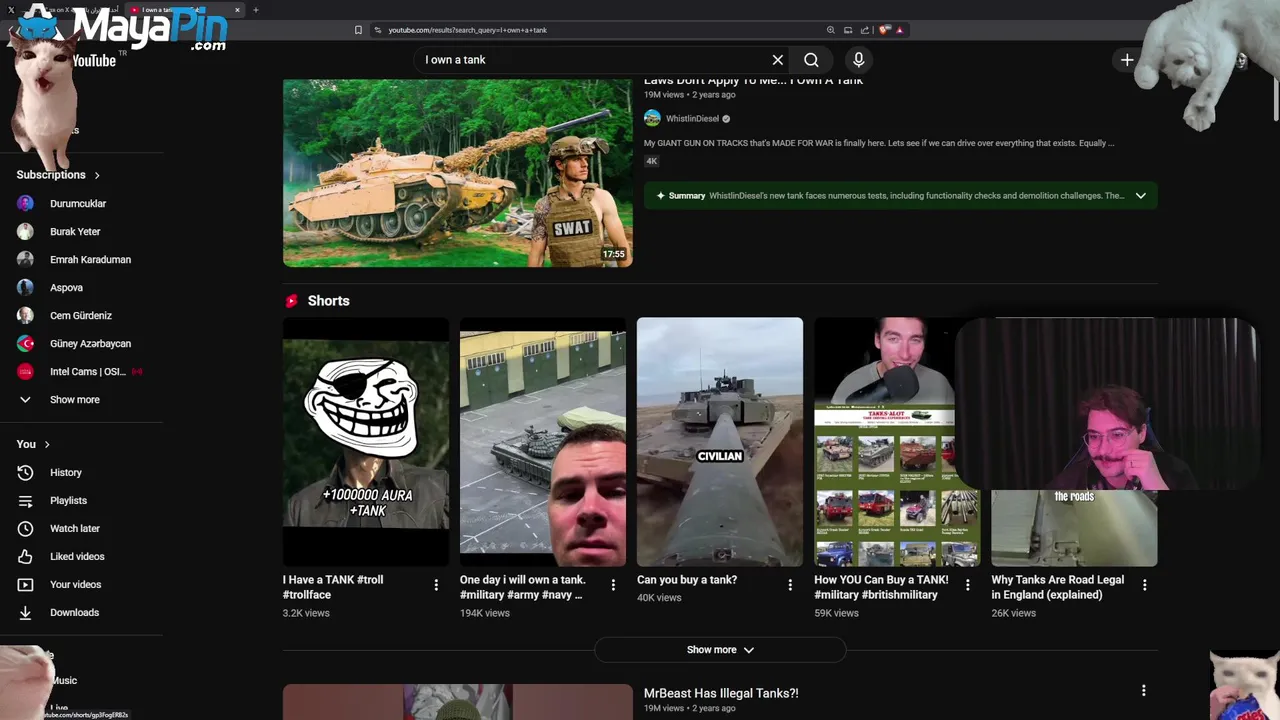Open more options for 'I Have a TANK' short
The height and width of the screenshot is (720, 1280).
point(436,585)
